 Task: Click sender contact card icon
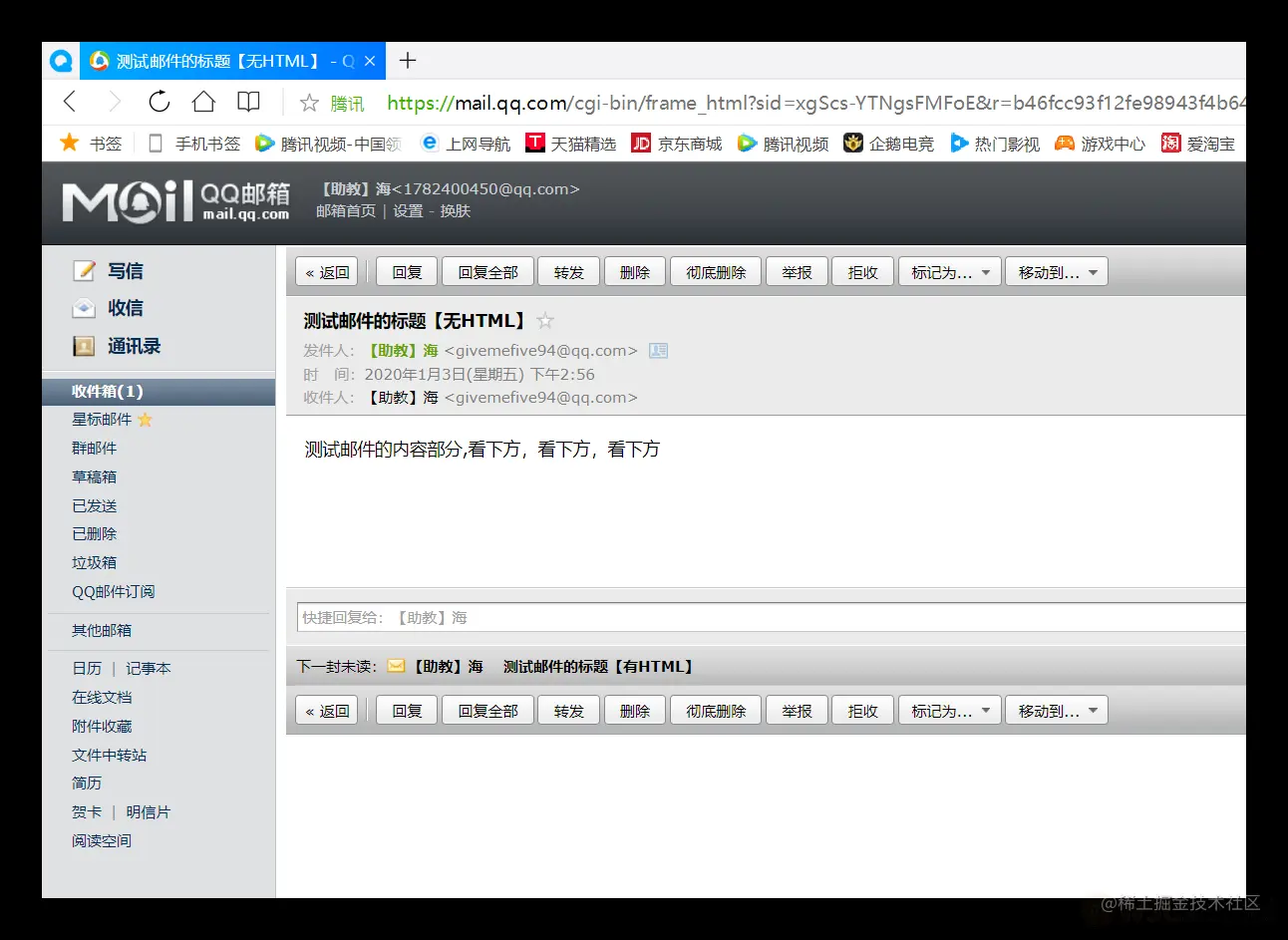[x=658, y=351]
